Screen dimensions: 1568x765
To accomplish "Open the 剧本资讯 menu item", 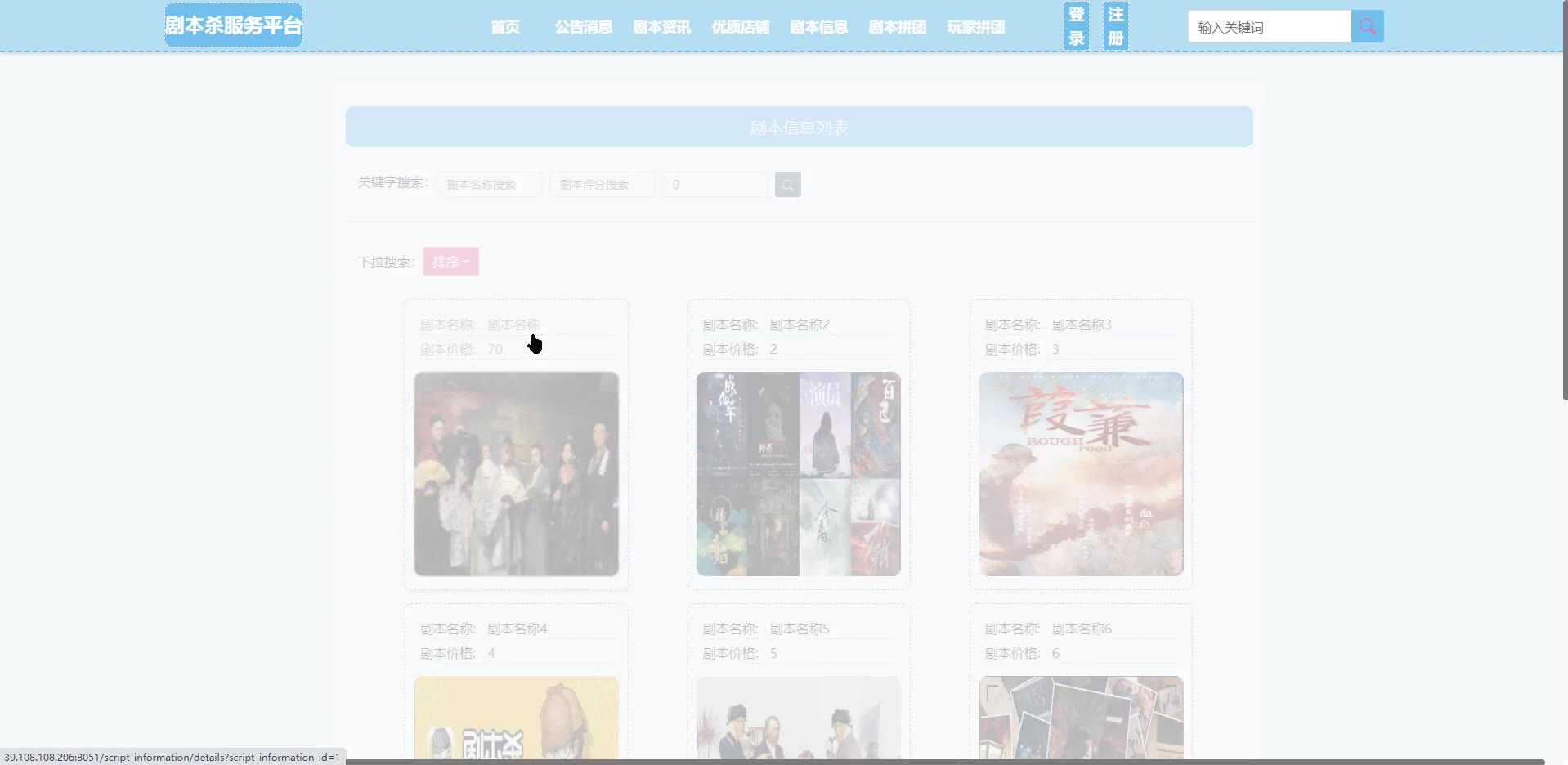I will pos(661,27).
